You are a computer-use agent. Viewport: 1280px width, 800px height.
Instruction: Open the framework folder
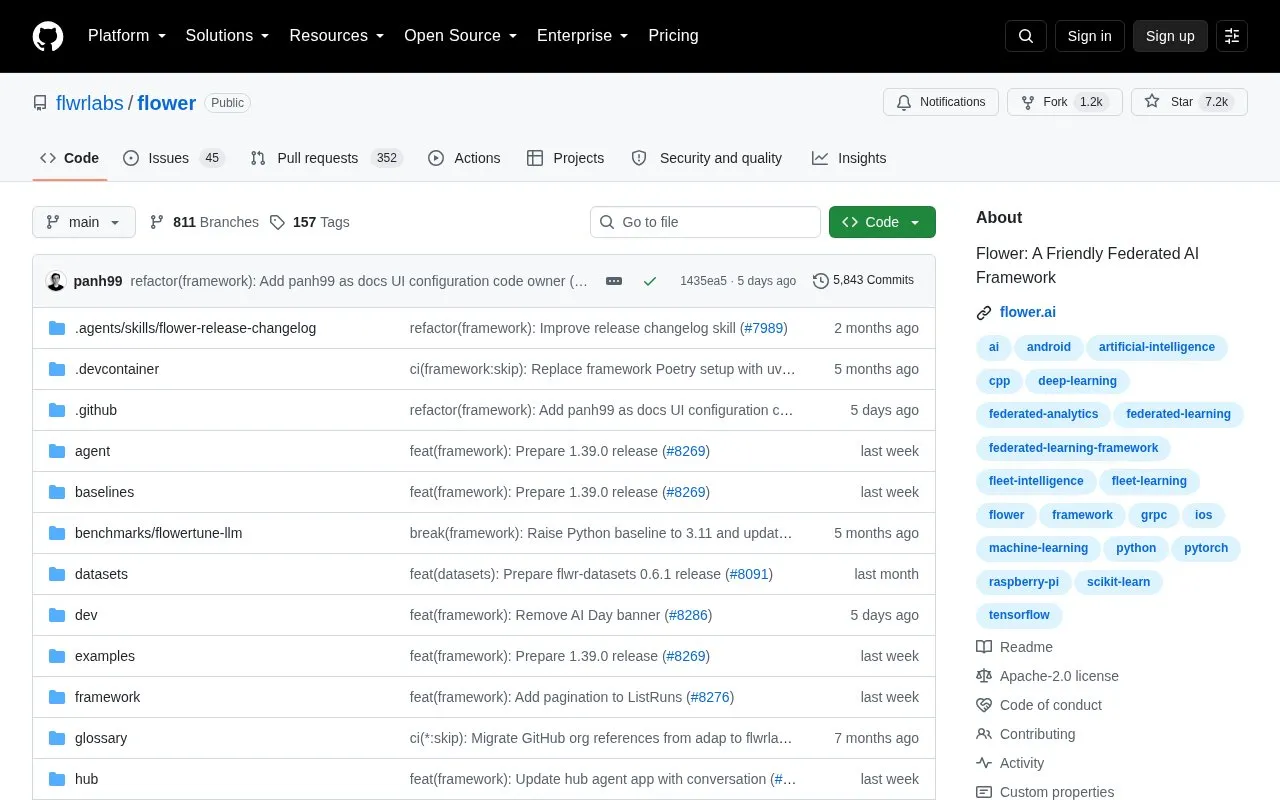coord(107,697)
